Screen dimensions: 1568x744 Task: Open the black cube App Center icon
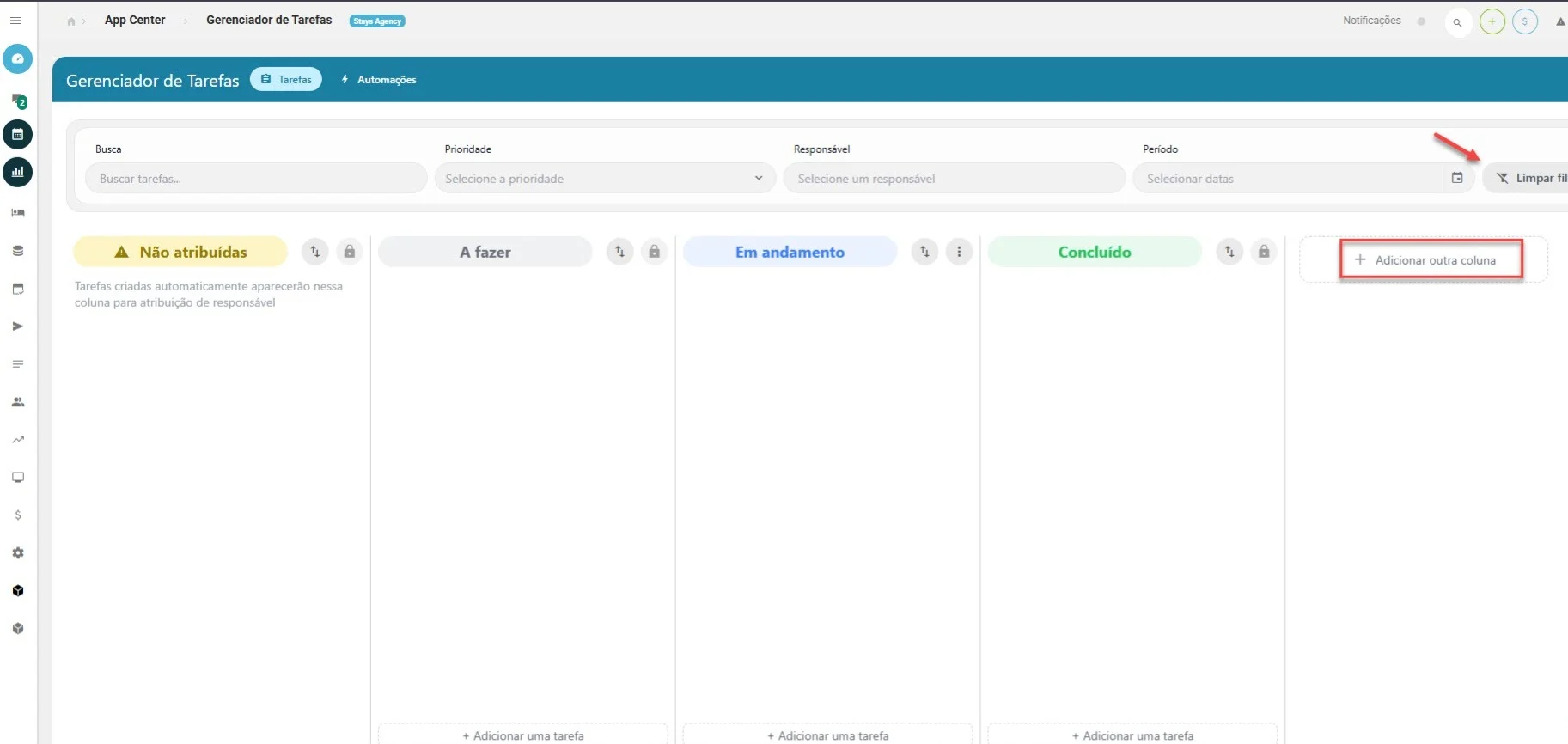(18, 591)
